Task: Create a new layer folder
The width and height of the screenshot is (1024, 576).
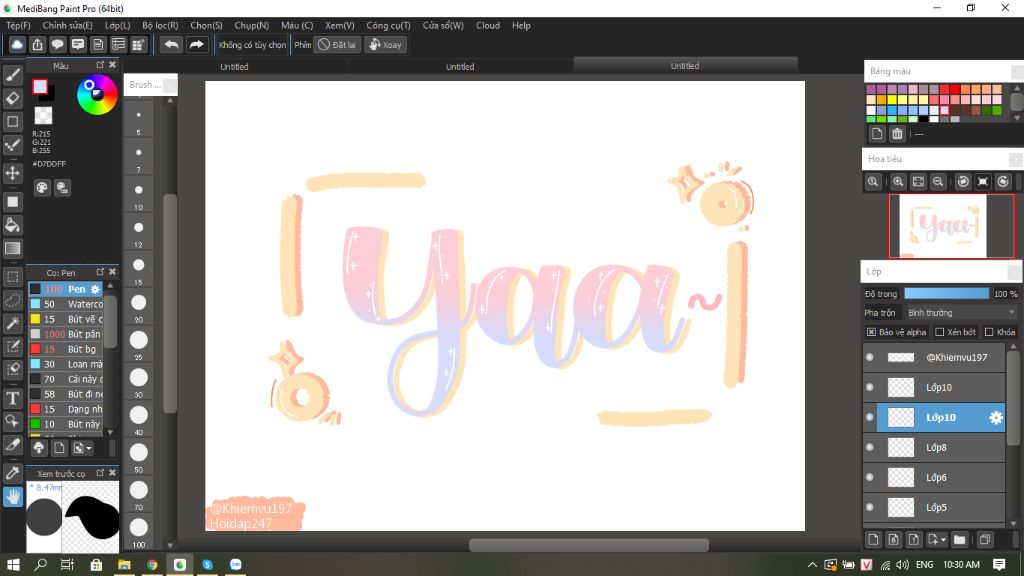Action: (959, 539)
